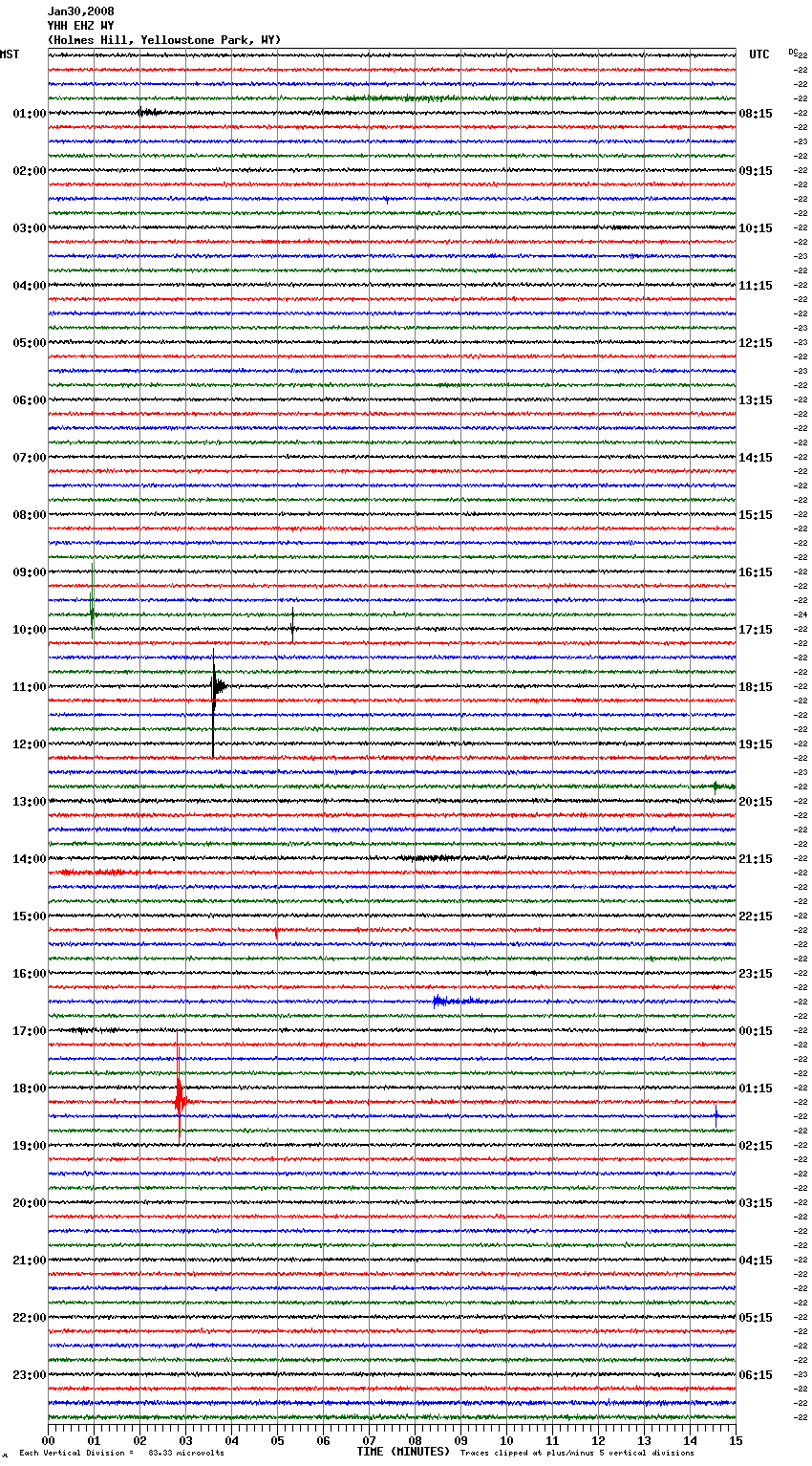Click the 09:00 MST time label
The width and height of the screenshot is (812, 1466).
click(x=30, y=572)
